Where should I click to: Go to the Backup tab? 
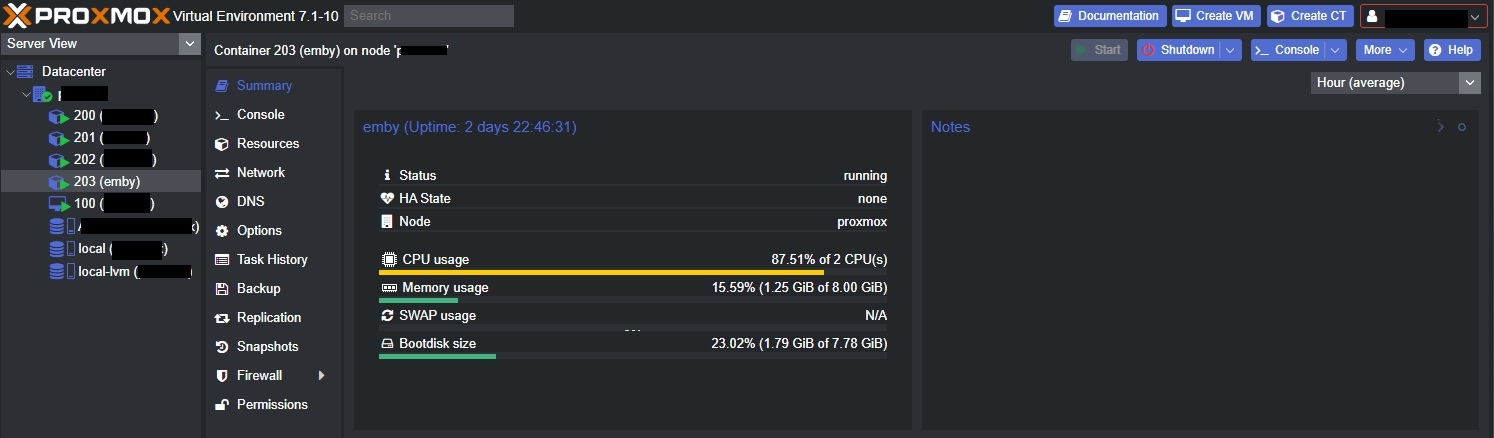pos(273,289)
